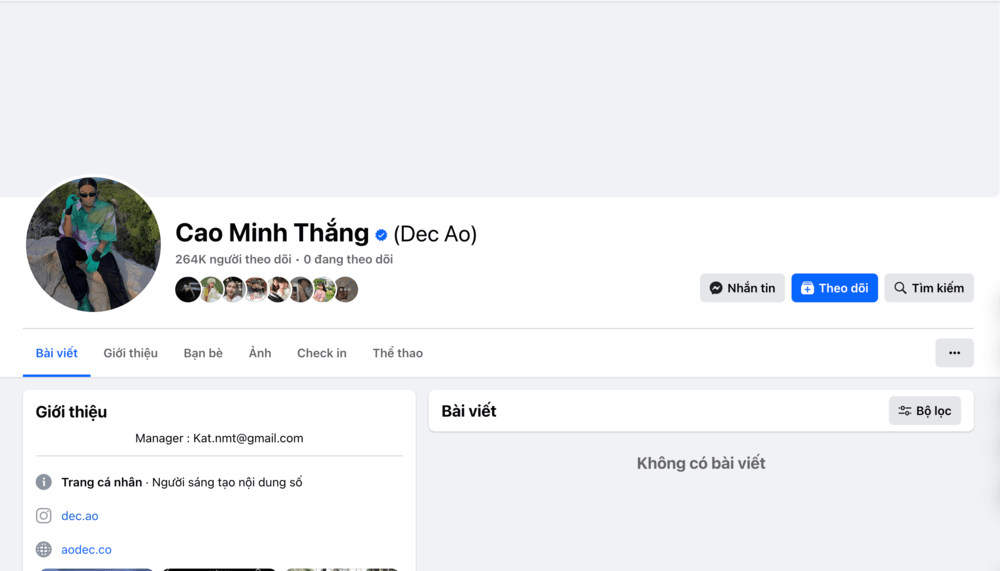Click the first follower avatar thumbnail

[x=188, y=290]
